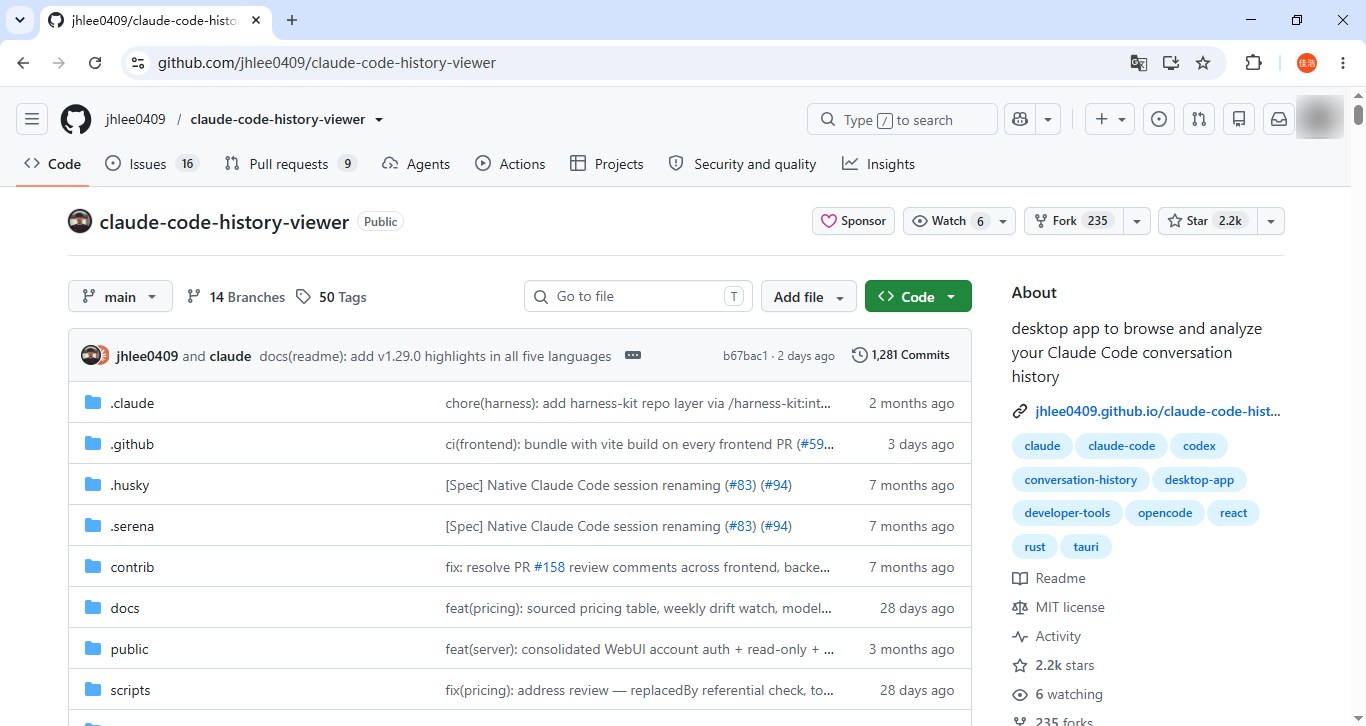Click the rust topic tag
The width and height of the screenshot is (1366, 726).
(x=1035, y=547)
